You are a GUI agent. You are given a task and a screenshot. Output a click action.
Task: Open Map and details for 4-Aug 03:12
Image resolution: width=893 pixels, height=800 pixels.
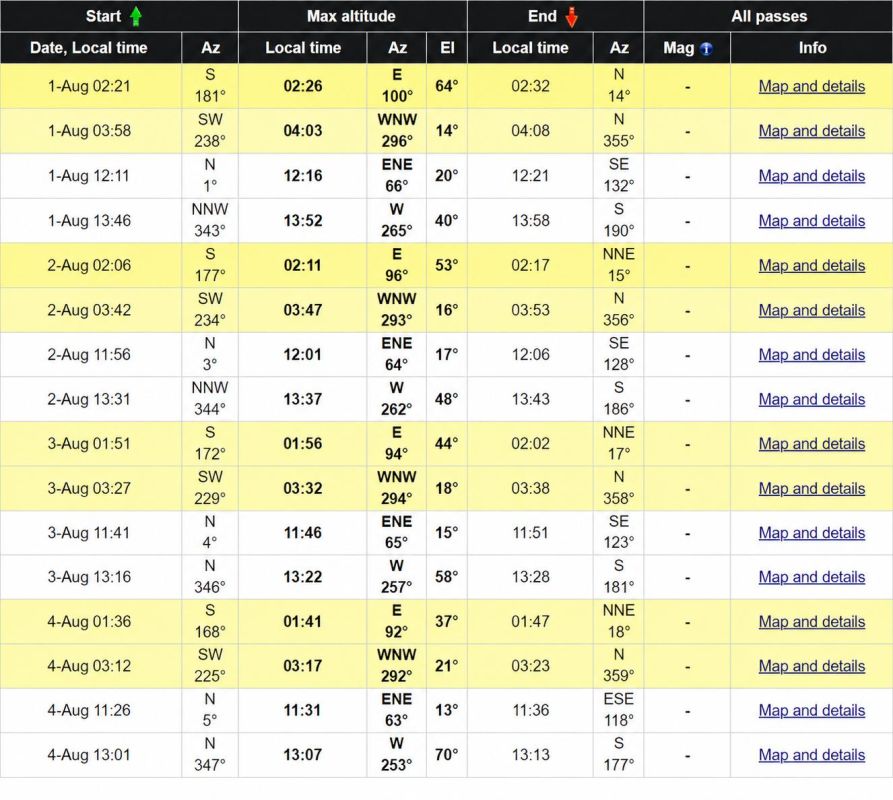[x=812, y=666]
